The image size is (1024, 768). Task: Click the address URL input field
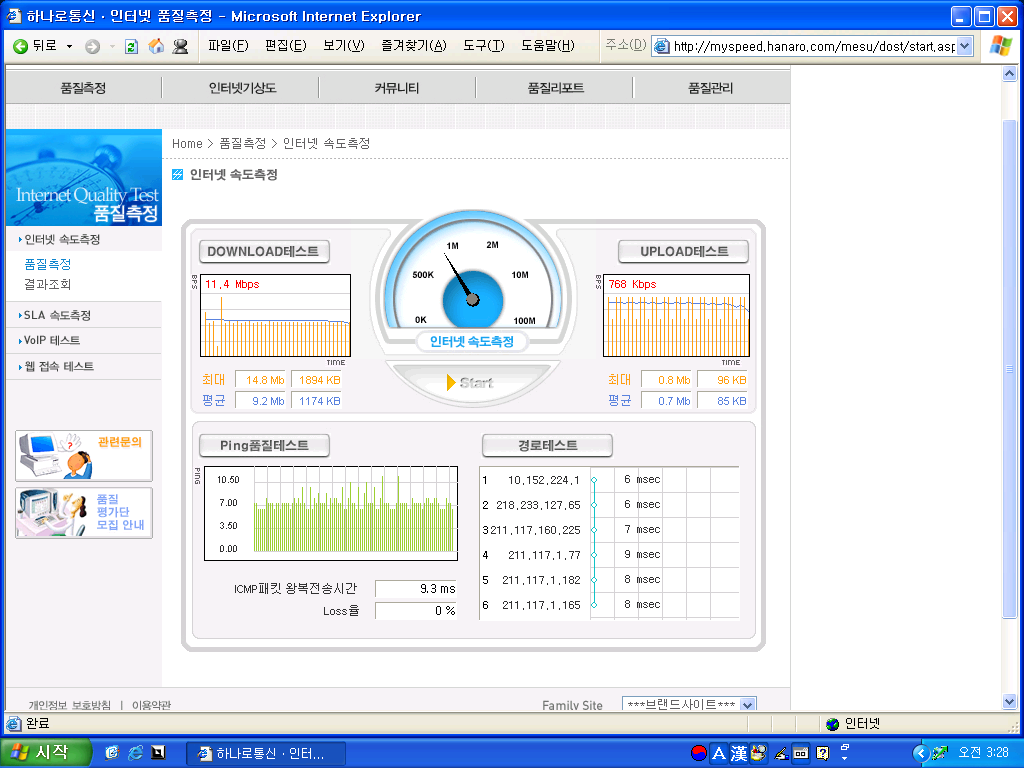pos(813,46)
